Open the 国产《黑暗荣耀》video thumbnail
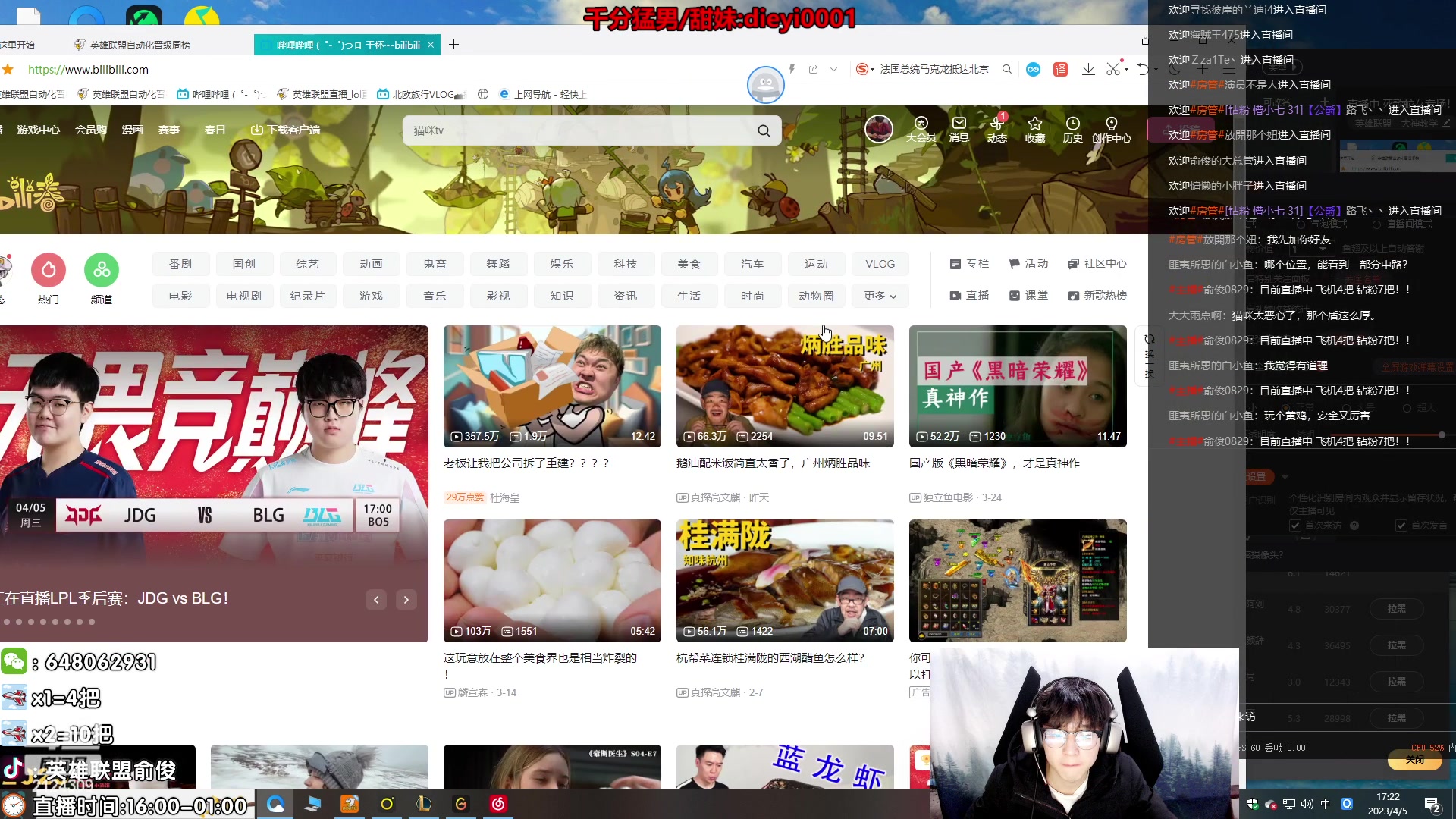Screen dimensions: 1456x819 click(1018, 386)
